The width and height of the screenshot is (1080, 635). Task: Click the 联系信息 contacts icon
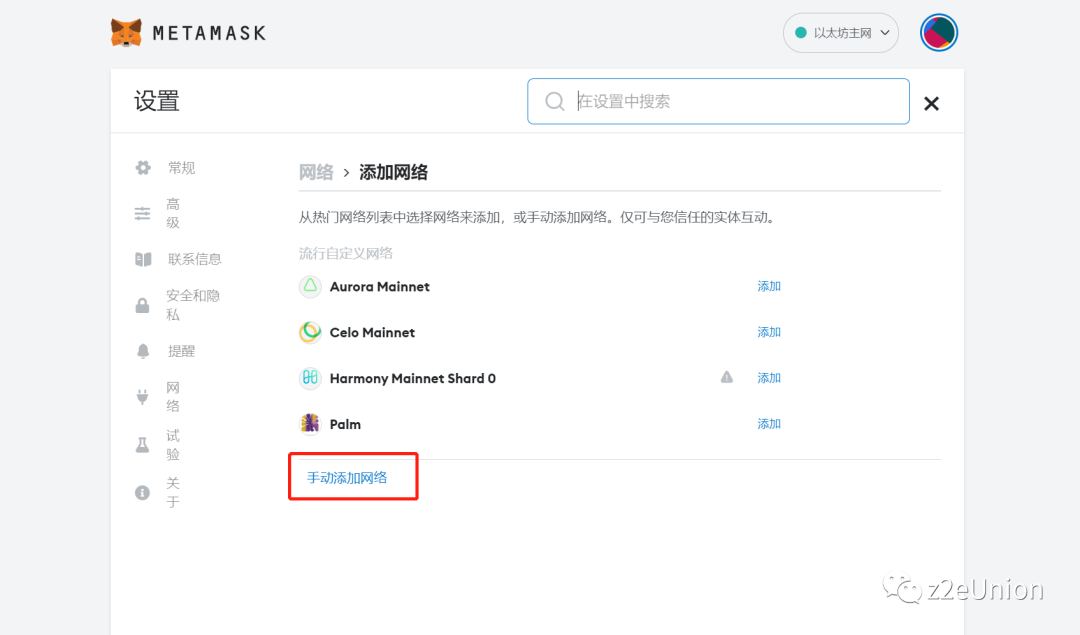tap(141, 258)
